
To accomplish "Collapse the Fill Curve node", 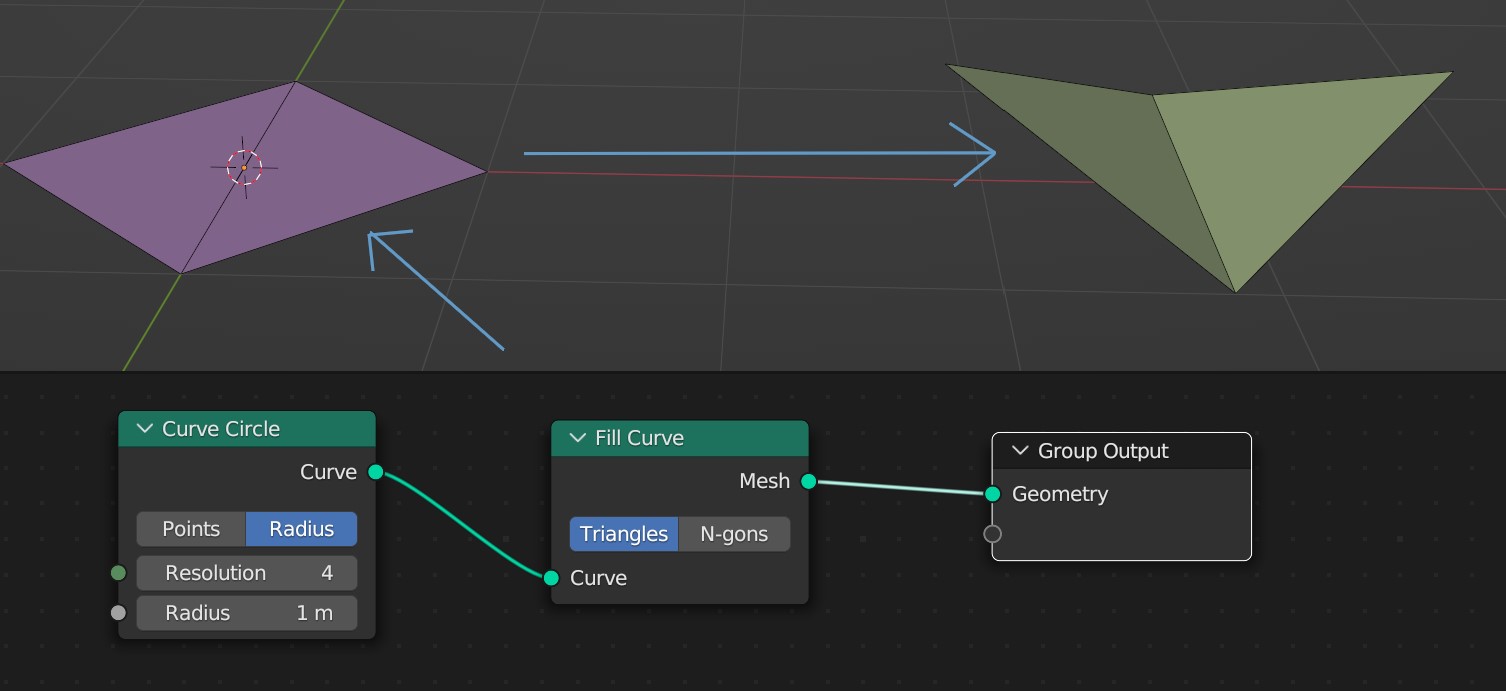I will coord(578,438).
